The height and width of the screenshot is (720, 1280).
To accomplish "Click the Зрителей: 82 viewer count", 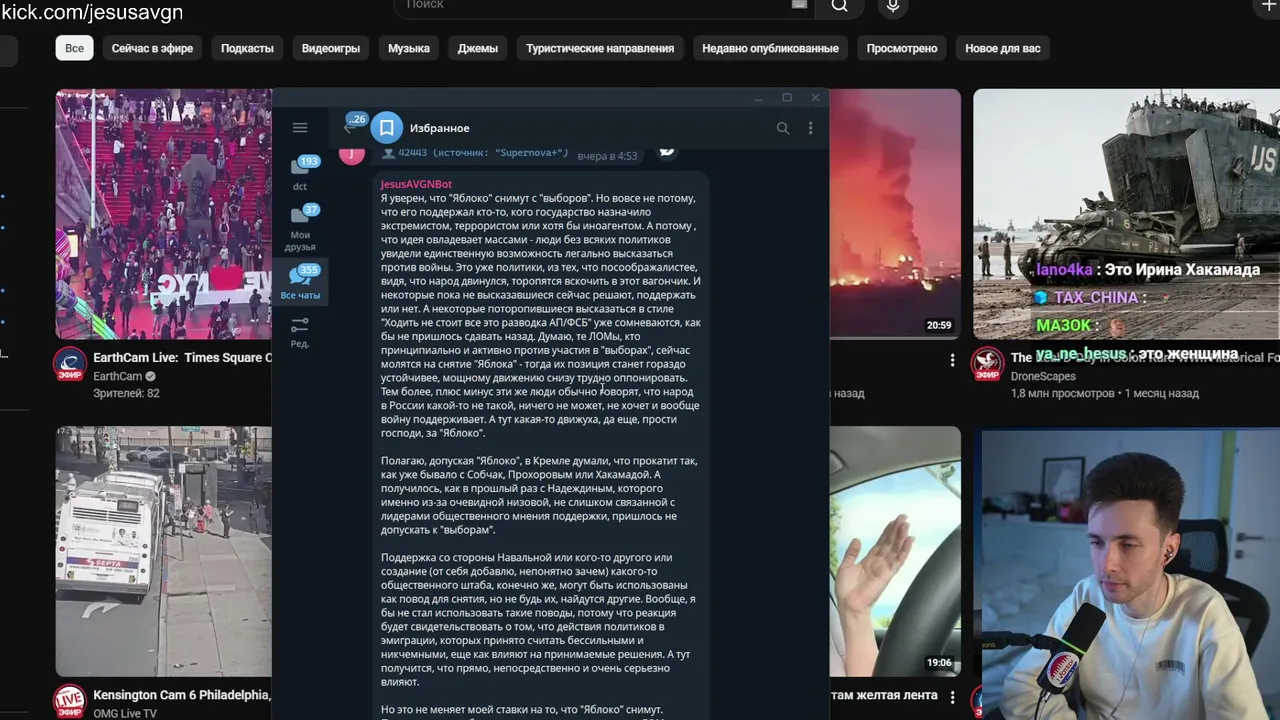I will tap(126, 394).
